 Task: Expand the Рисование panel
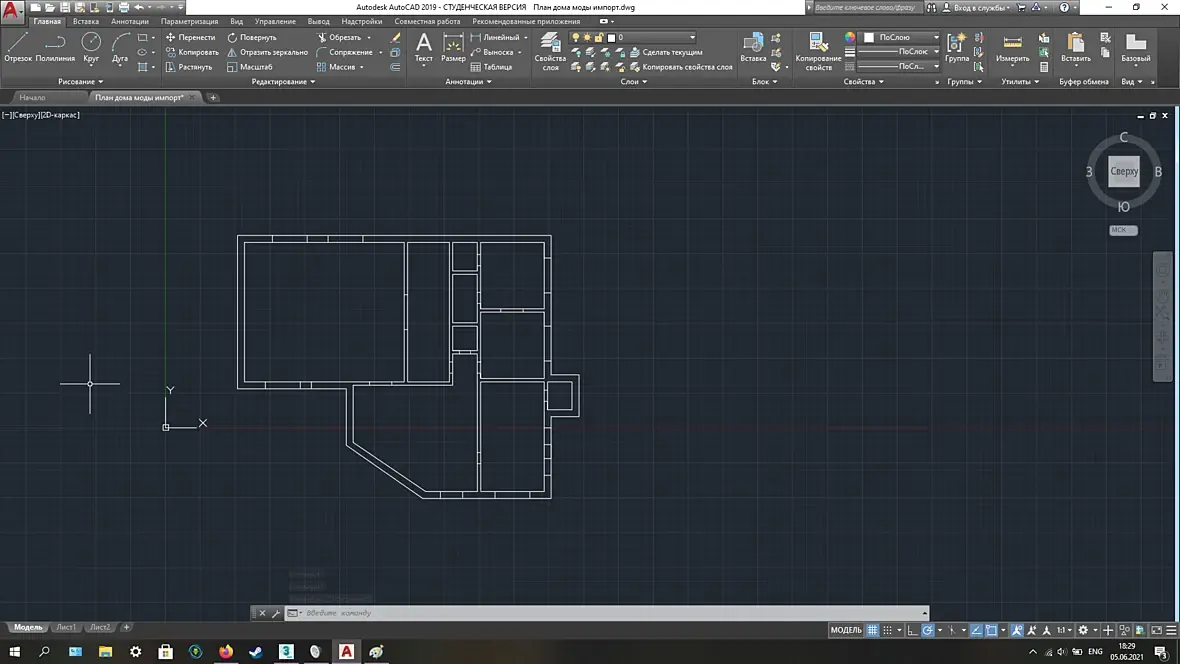(x=80, y=81)
